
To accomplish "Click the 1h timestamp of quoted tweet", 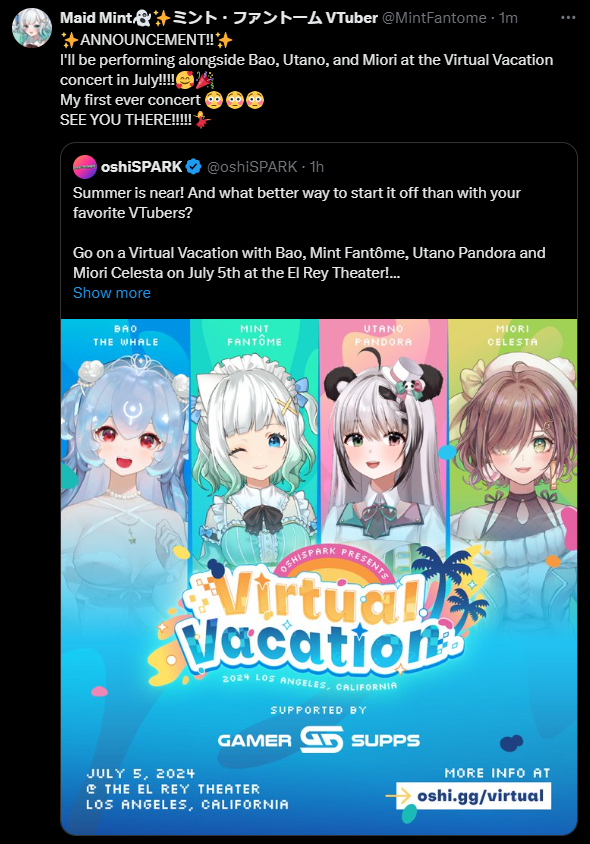I will pyautogui.click(x=317, y=167).
